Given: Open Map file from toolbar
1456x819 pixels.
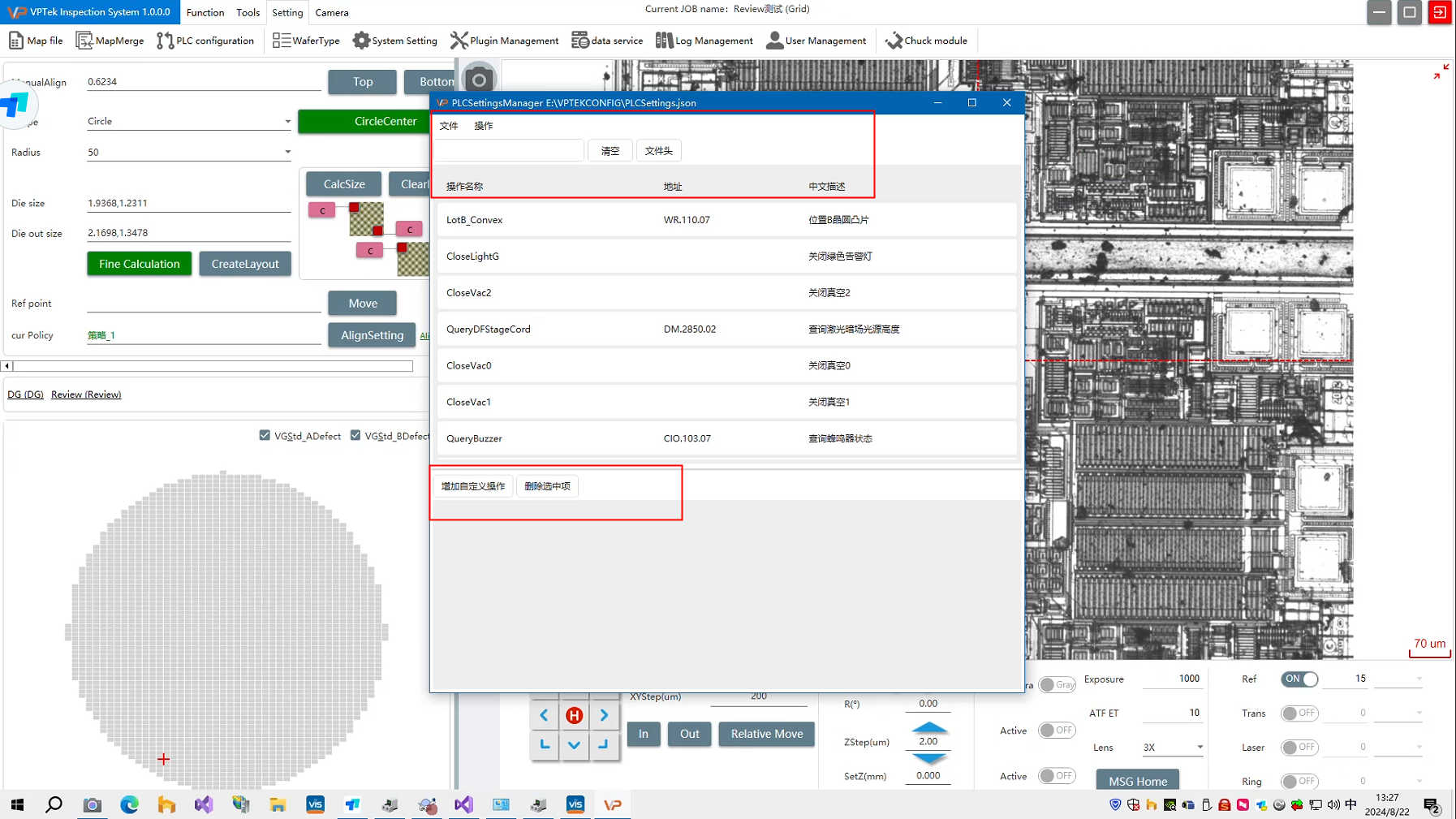Looking at the screenshot, I should (x=36, y=41).
